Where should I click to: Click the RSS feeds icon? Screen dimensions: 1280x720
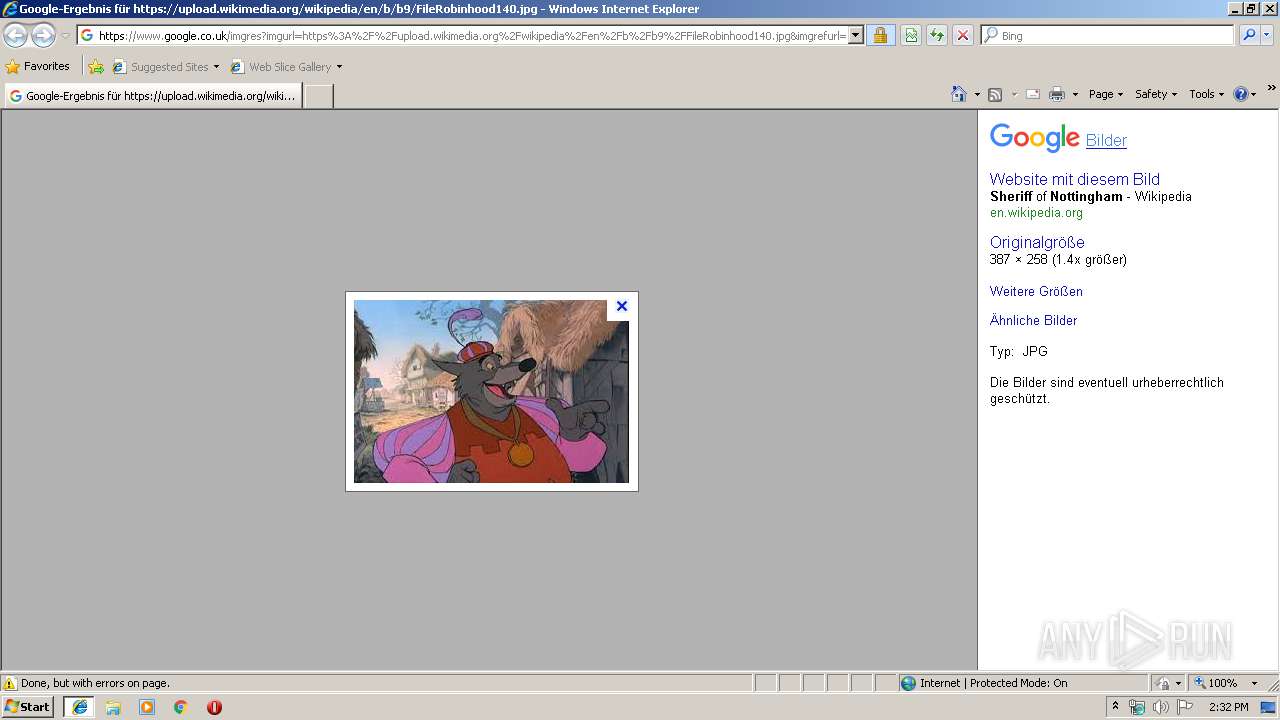(995, 94)
